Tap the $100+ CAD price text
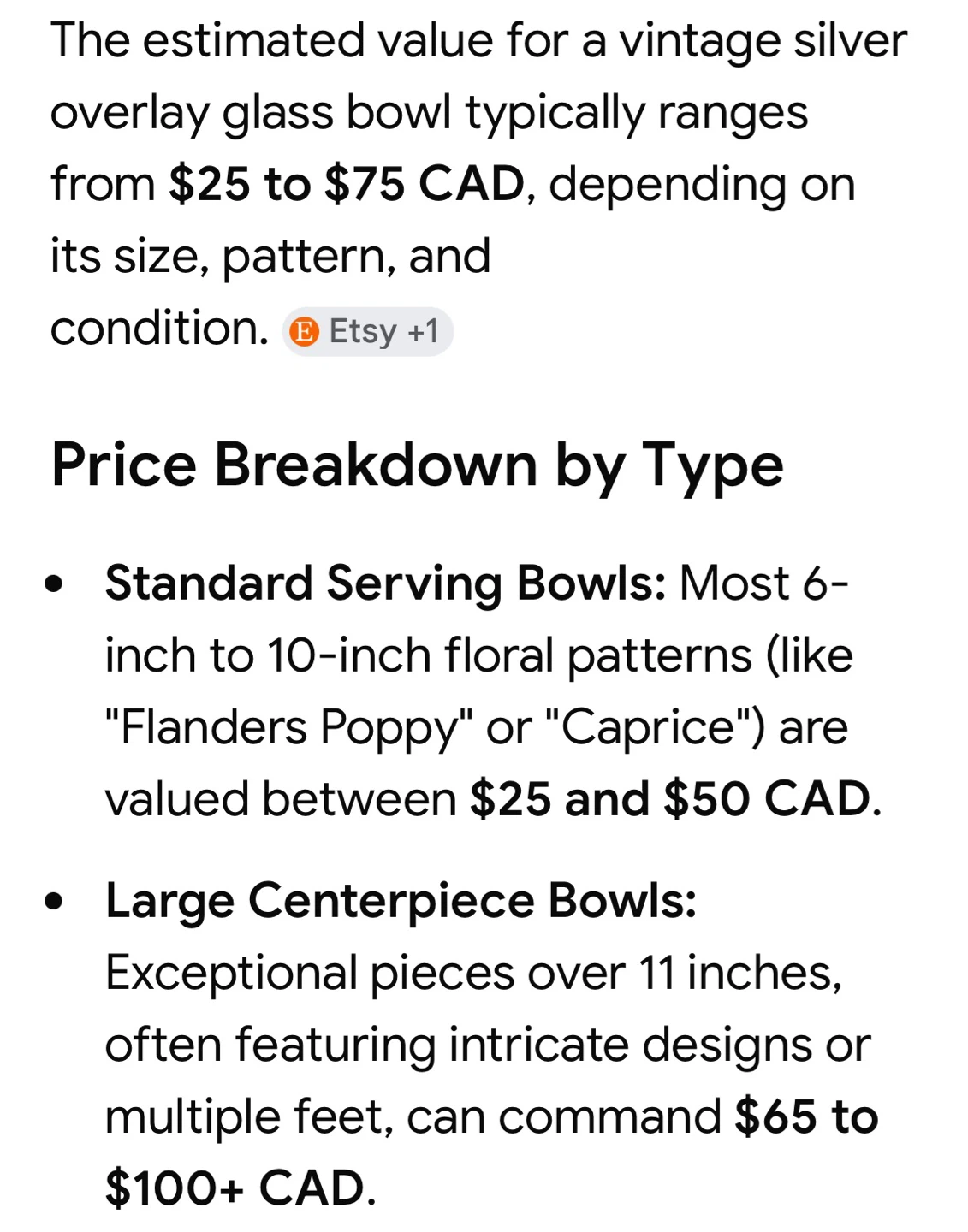Screen dimensions: 968x1232 (235, 1189)
